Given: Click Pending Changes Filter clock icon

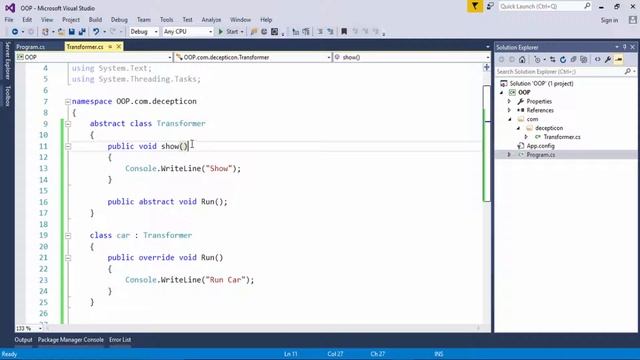Looking at the screenshot, I should [x=537, y=60].
